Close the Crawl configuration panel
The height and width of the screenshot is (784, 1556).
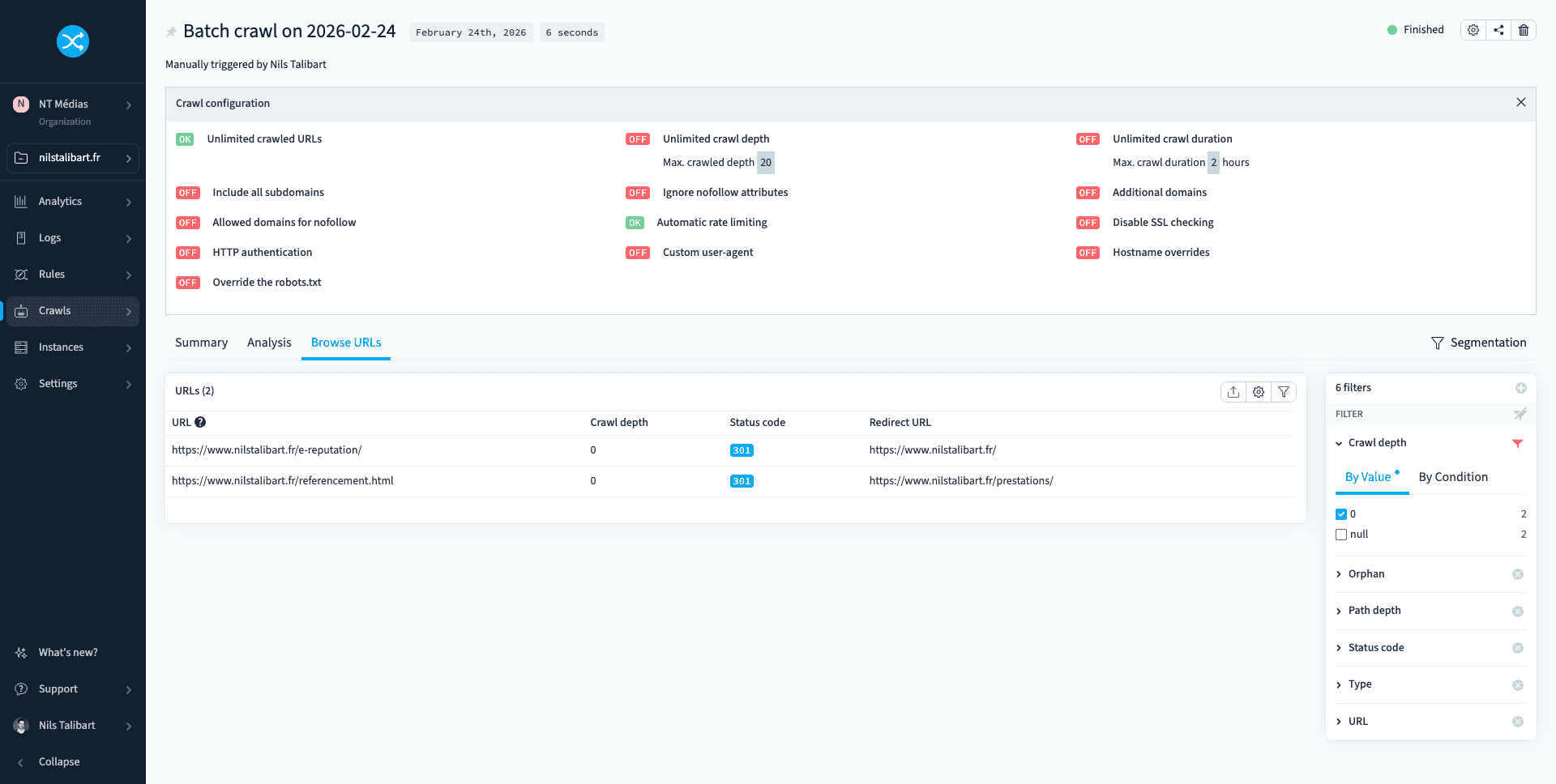pyautogui.click(x=1520, y=103)
